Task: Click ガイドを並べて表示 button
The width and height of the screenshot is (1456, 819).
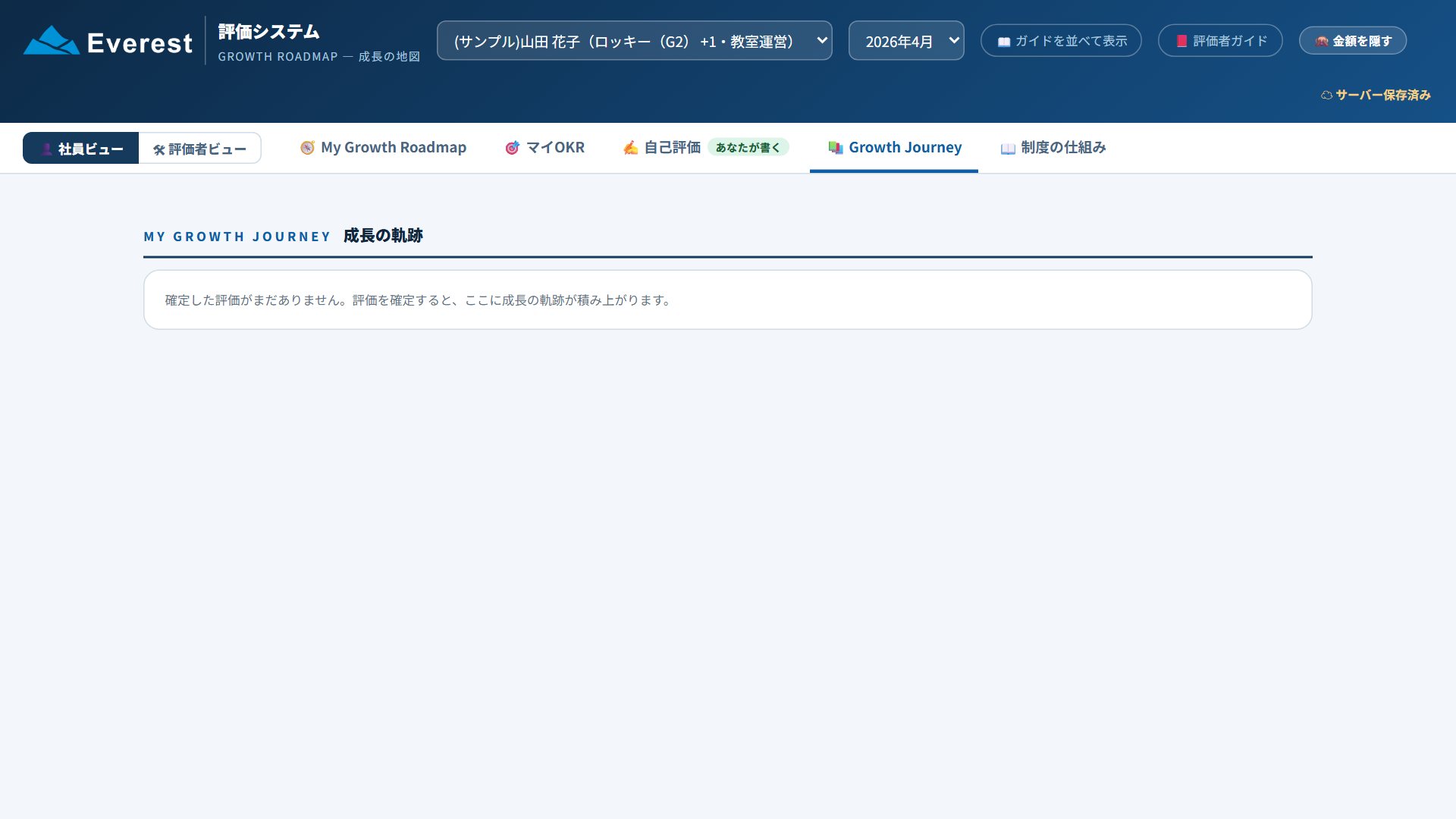Action: [x=1061, y=41]
